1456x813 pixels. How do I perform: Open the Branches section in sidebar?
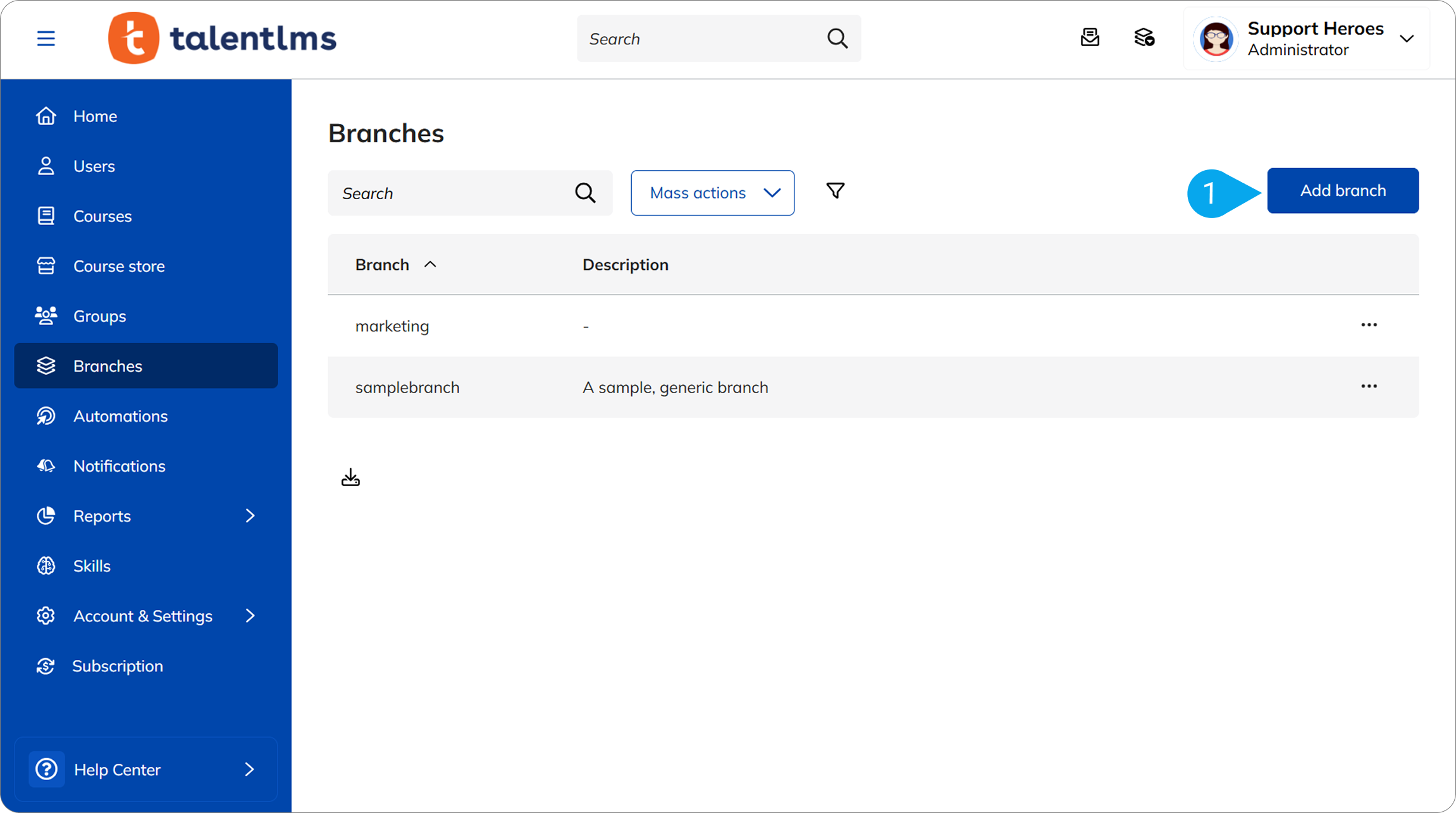pyautogui.click(x=108, y=365)
